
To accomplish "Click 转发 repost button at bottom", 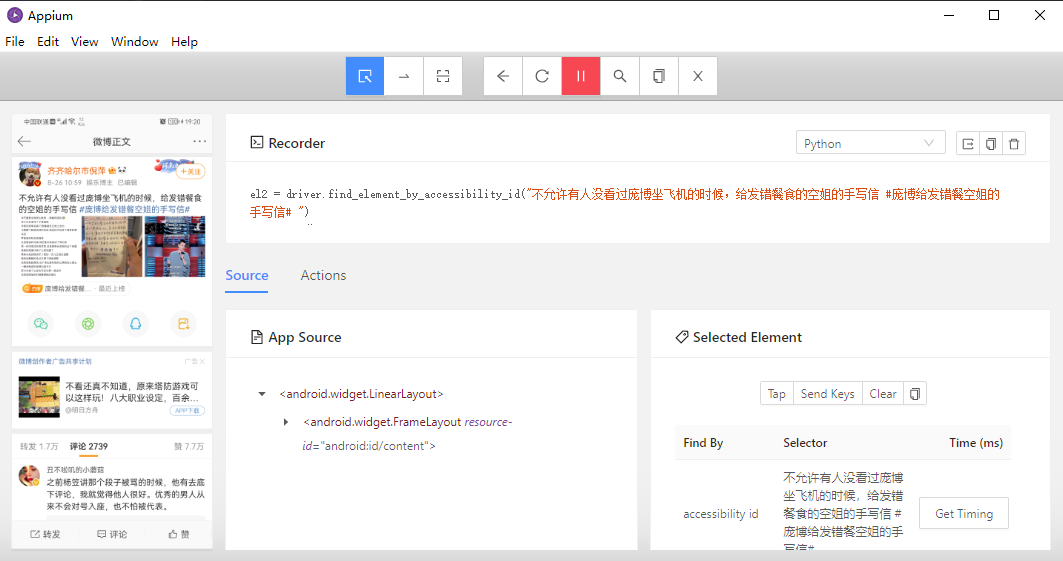I will pyautogui.click(x=45, y=534).
